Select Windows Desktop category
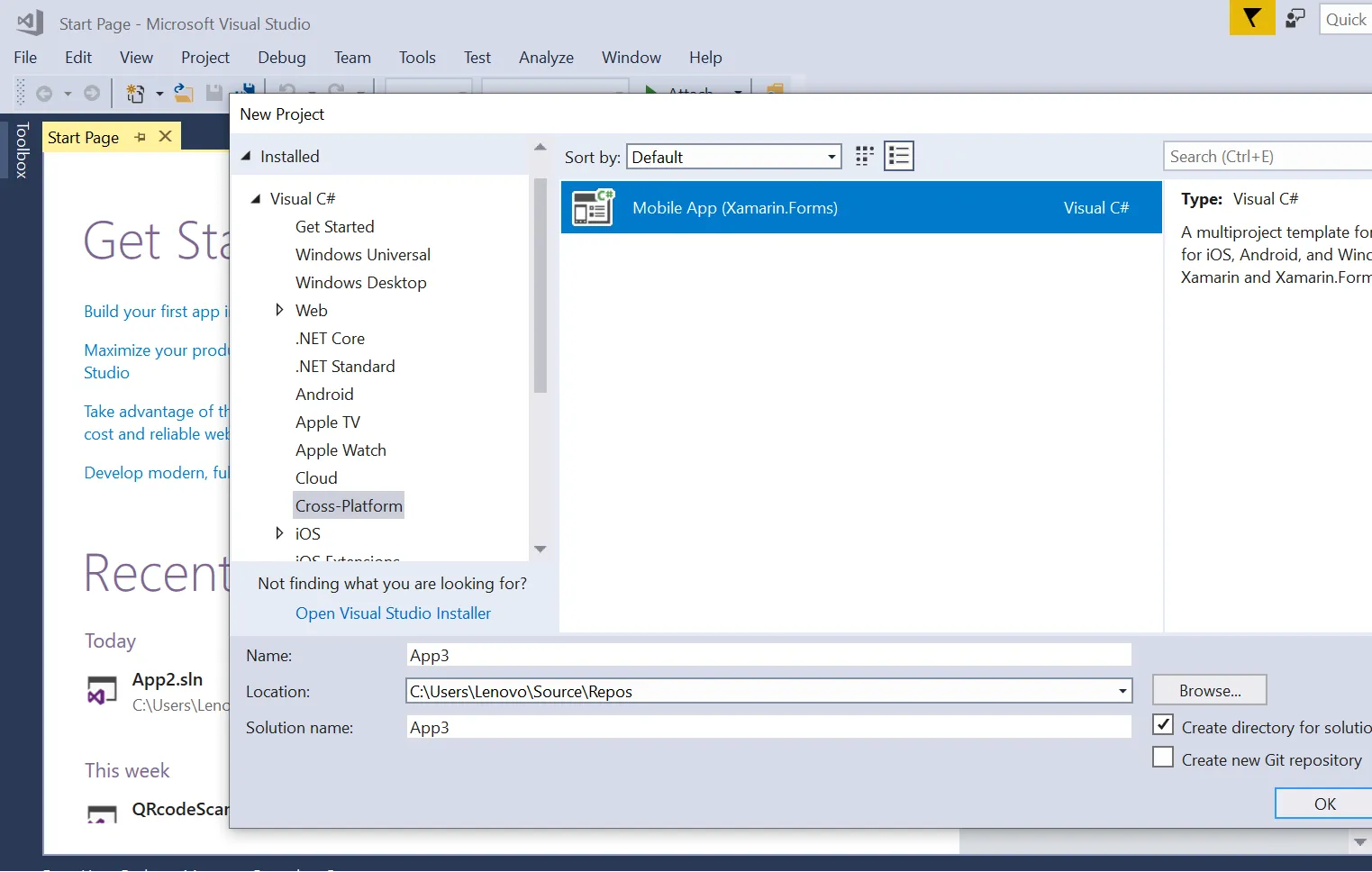Image resolution: width=1372 pixels, height=872 pixels. pyautogui.click(x=360, y=282)
